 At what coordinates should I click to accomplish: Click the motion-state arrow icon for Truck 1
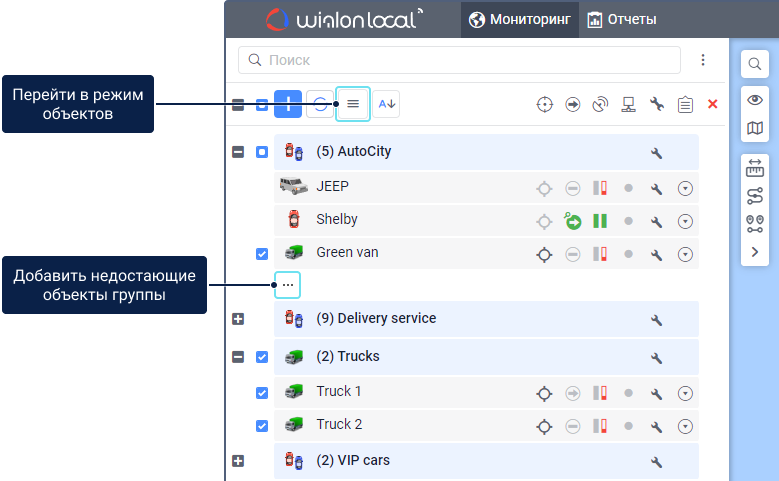coord(573,394)
